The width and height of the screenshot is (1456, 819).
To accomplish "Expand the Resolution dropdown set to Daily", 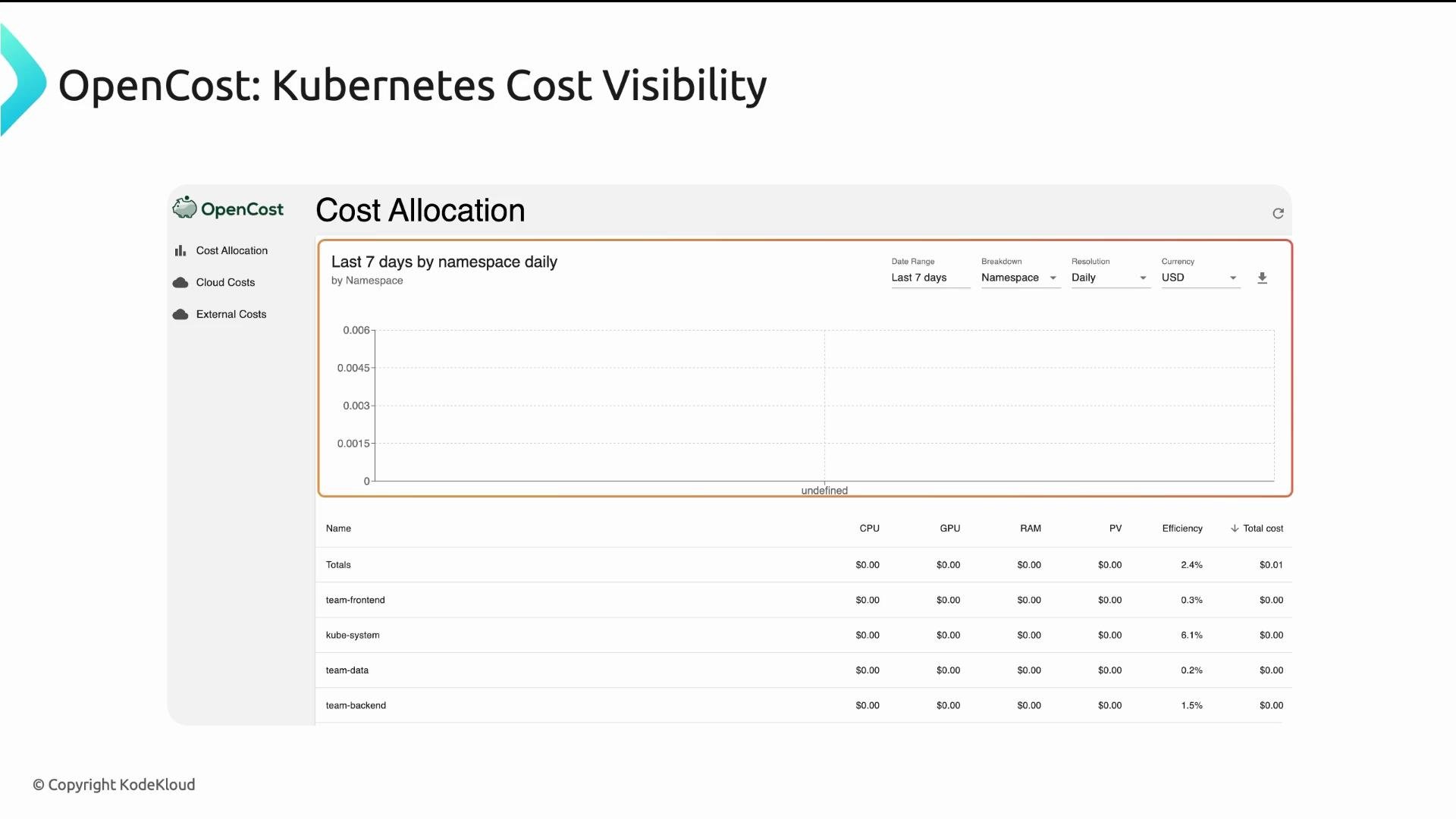I will (x=1110, y=278).
